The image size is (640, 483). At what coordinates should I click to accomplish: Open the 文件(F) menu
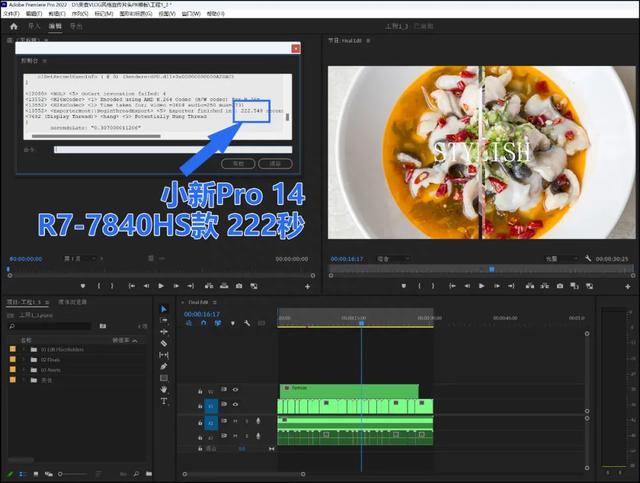11,13
